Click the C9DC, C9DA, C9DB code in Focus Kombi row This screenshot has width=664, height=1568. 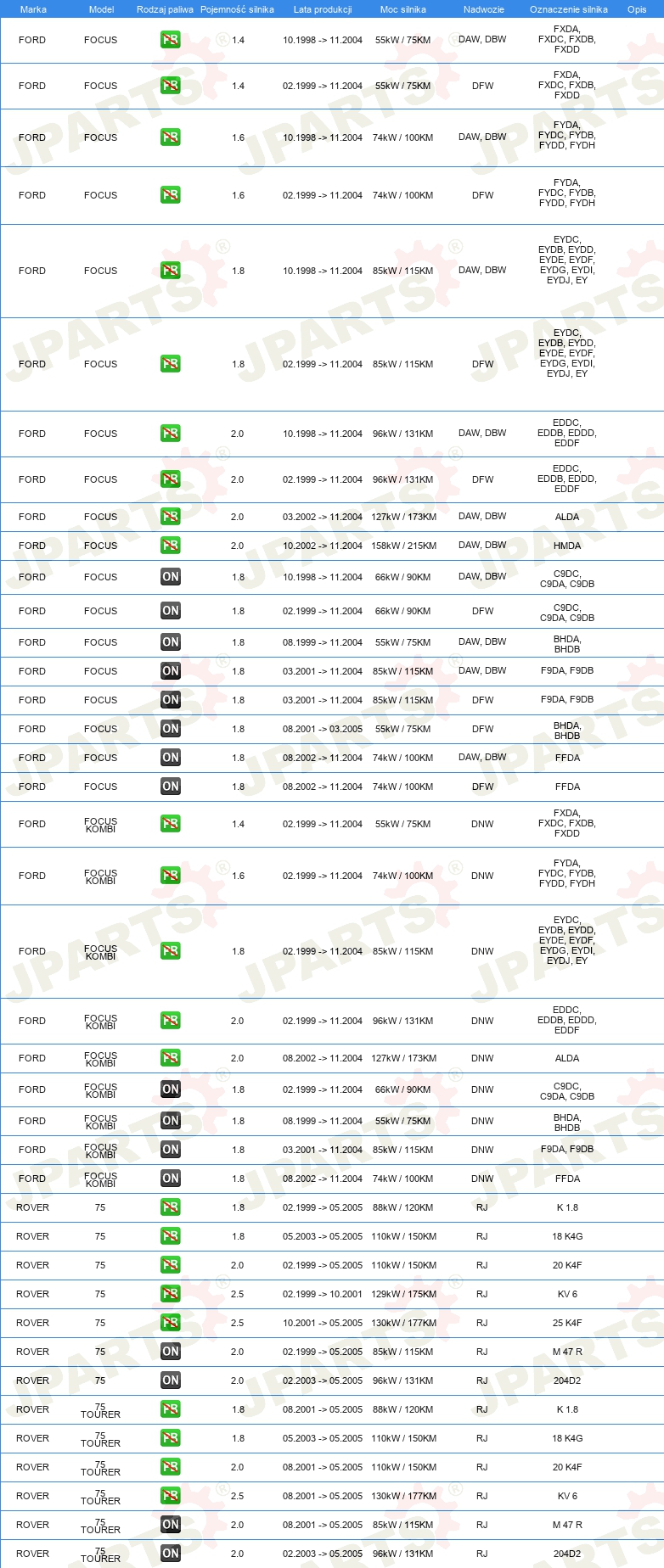tap(567, 1091)
